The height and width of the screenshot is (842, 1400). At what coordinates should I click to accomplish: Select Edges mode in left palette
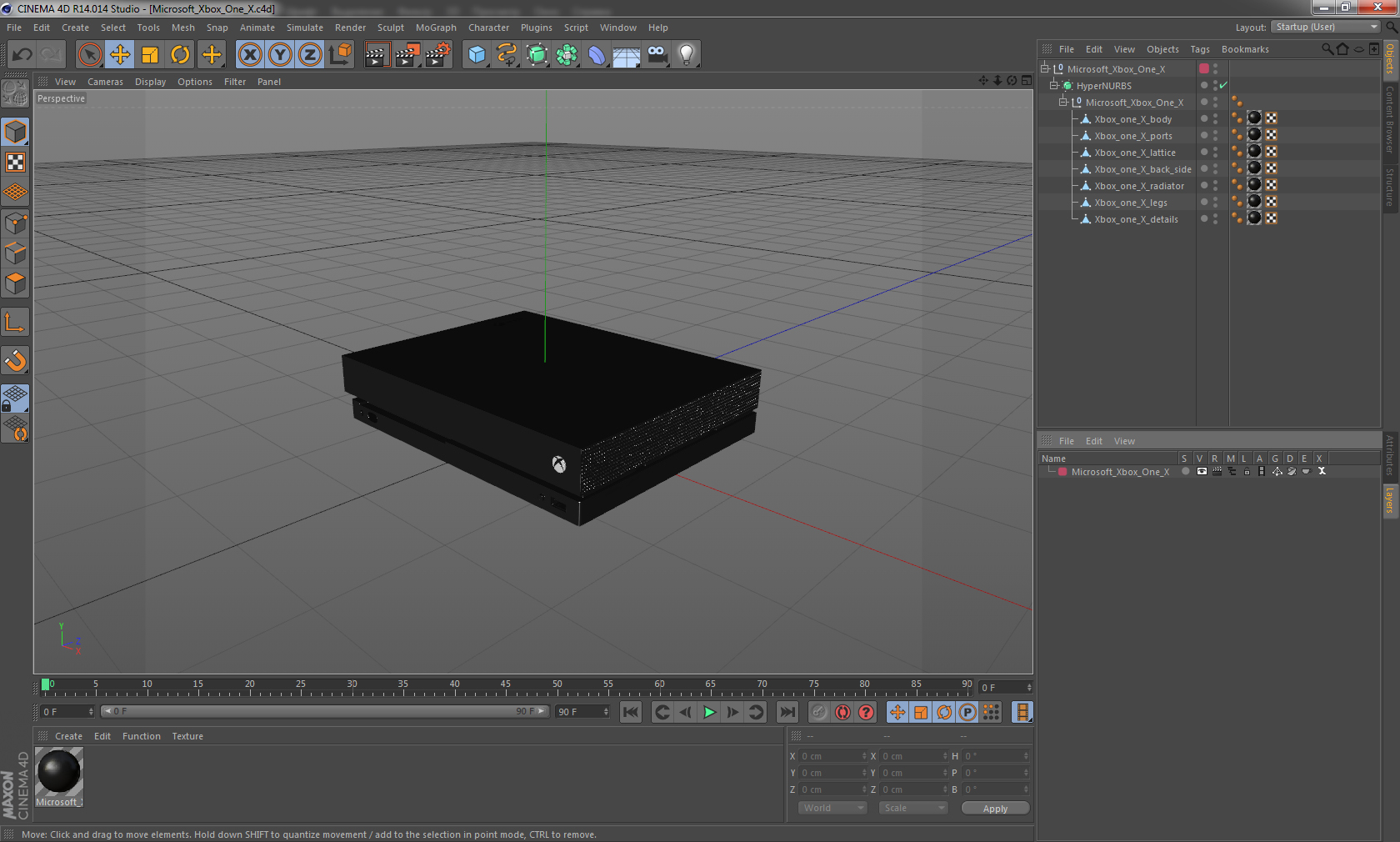(15, 253)
